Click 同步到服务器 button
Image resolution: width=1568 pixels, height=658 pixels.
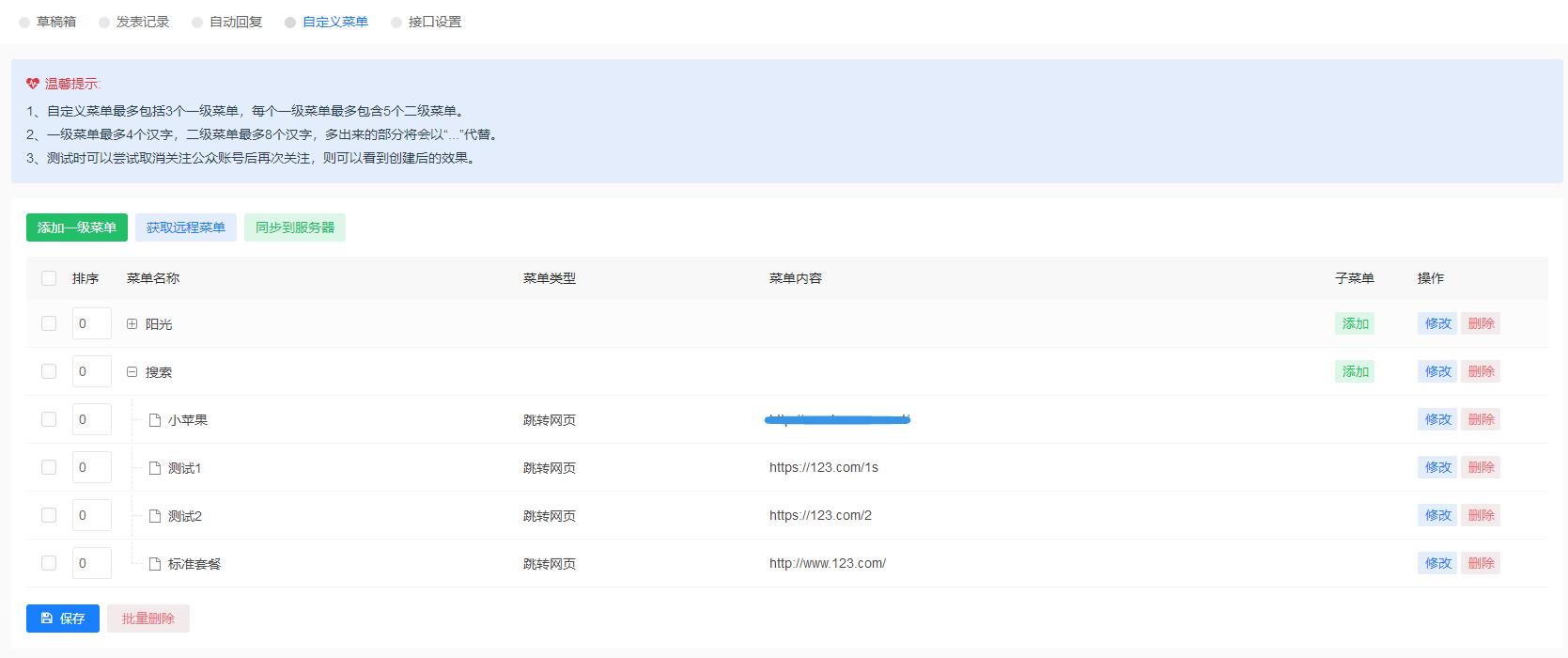[x=295, y=227]
